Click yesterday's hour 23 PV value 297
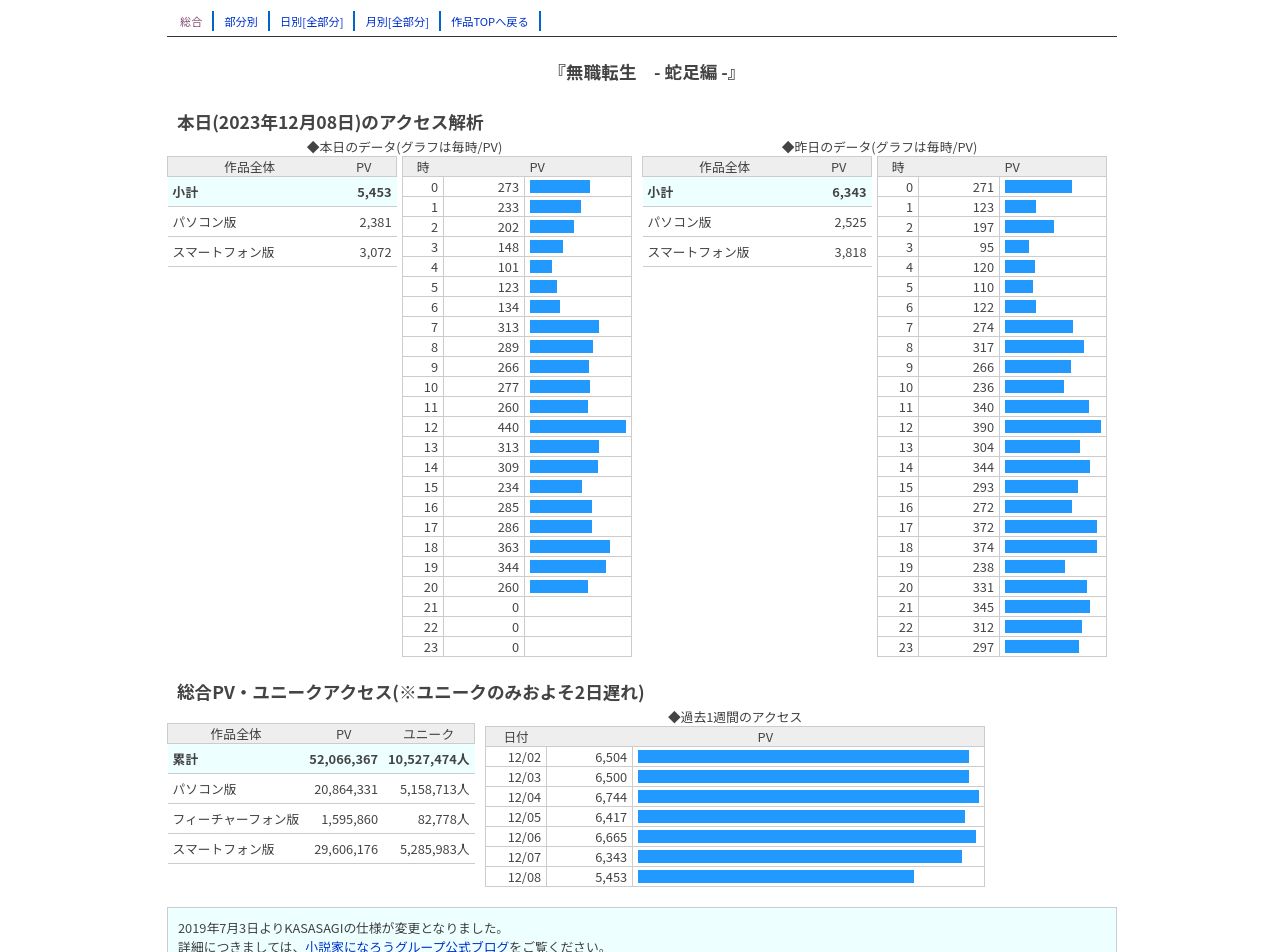The height and width of the screenshot is (952, 1284). point(983,647)
